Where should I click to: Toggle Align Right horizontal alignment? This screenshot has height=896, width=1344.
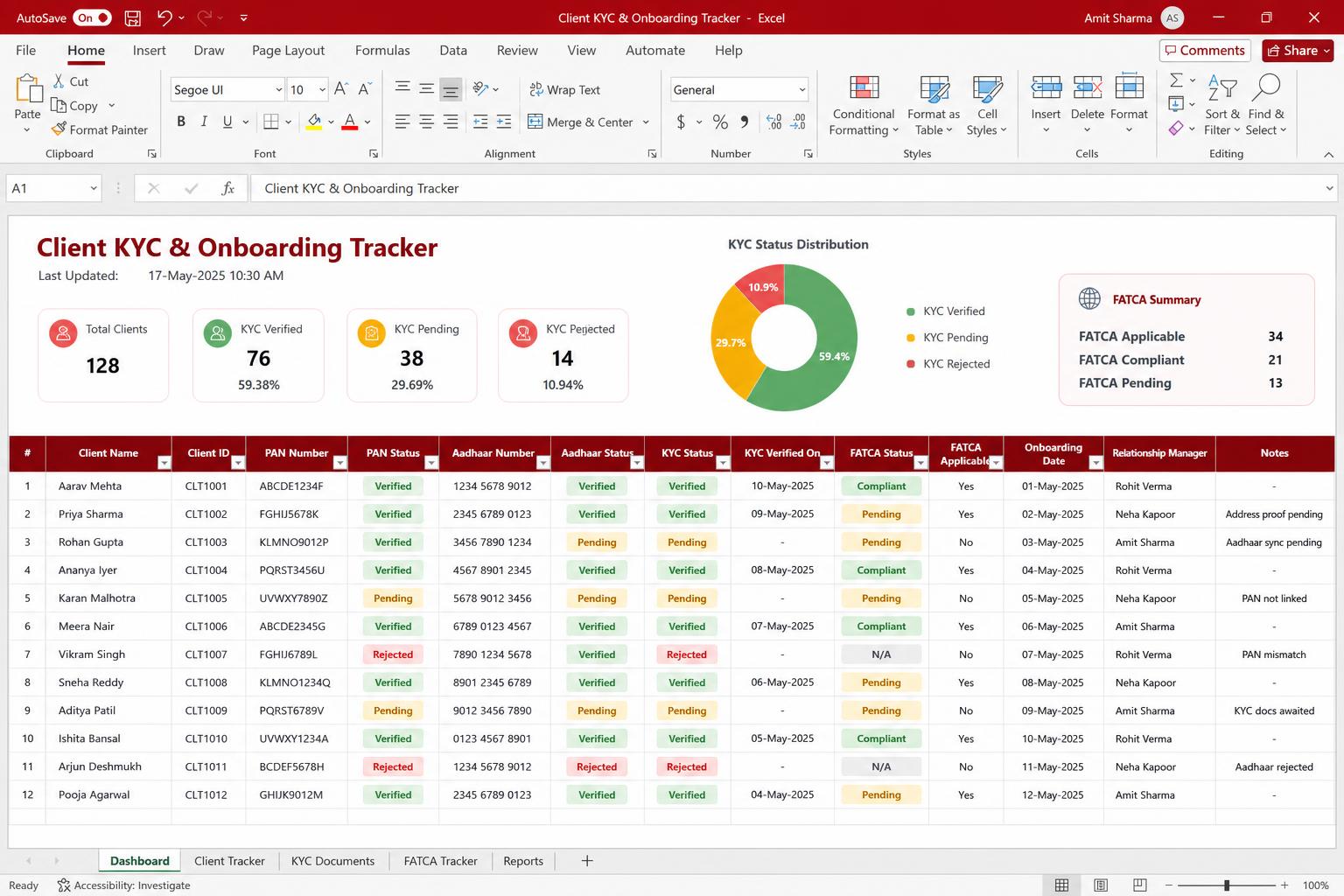[x=450, y=122]
